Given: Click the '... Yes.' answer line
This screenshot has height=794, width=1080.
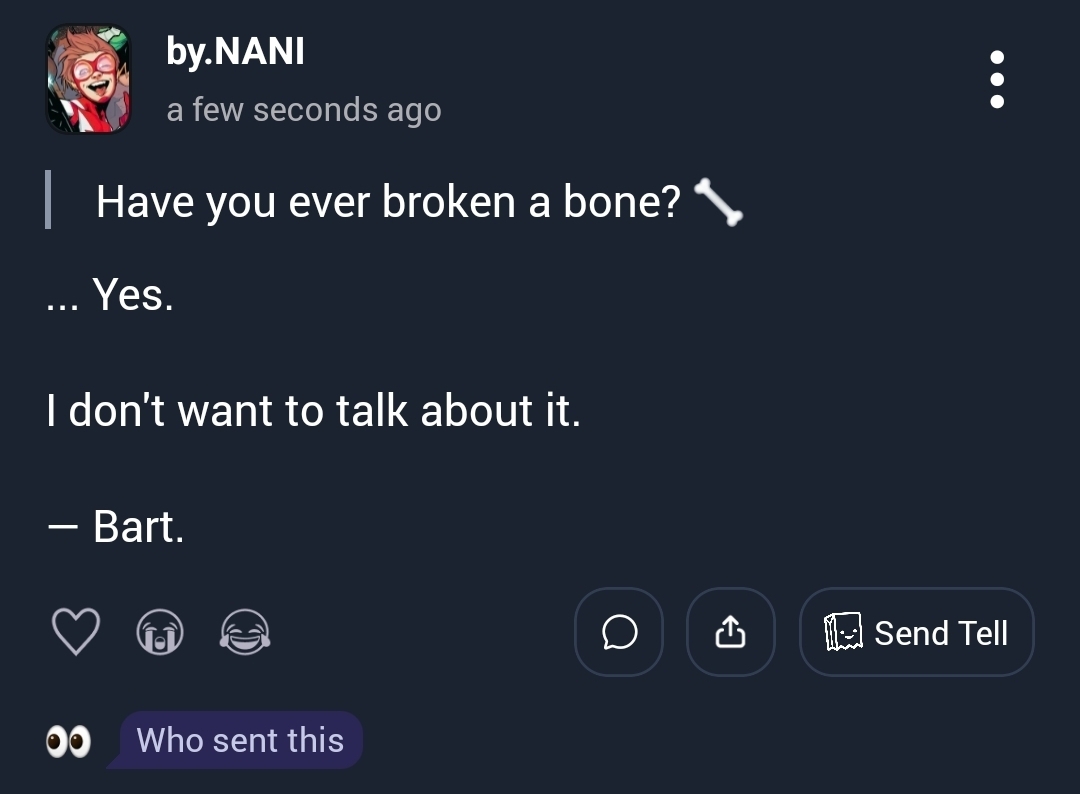Looking at the screenshot, I should coord(110,294).
